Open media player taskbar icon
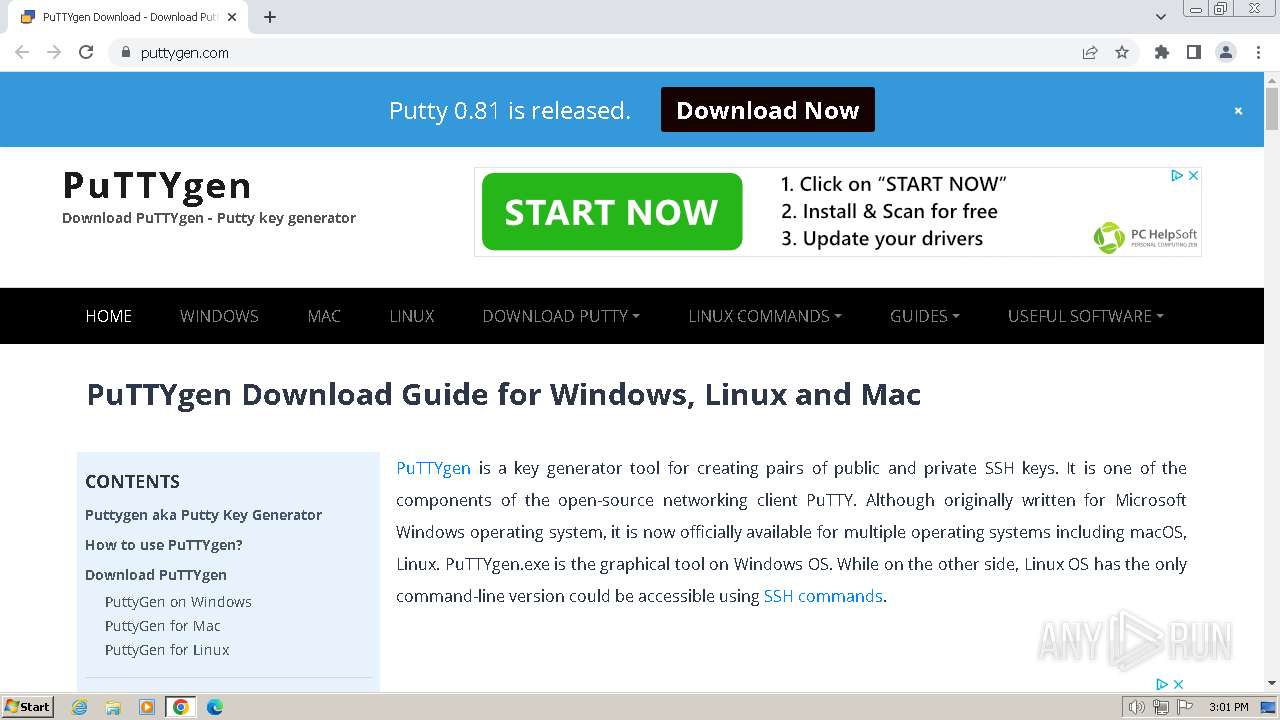This screenshot has height=720, width=1280. point(147,707)
